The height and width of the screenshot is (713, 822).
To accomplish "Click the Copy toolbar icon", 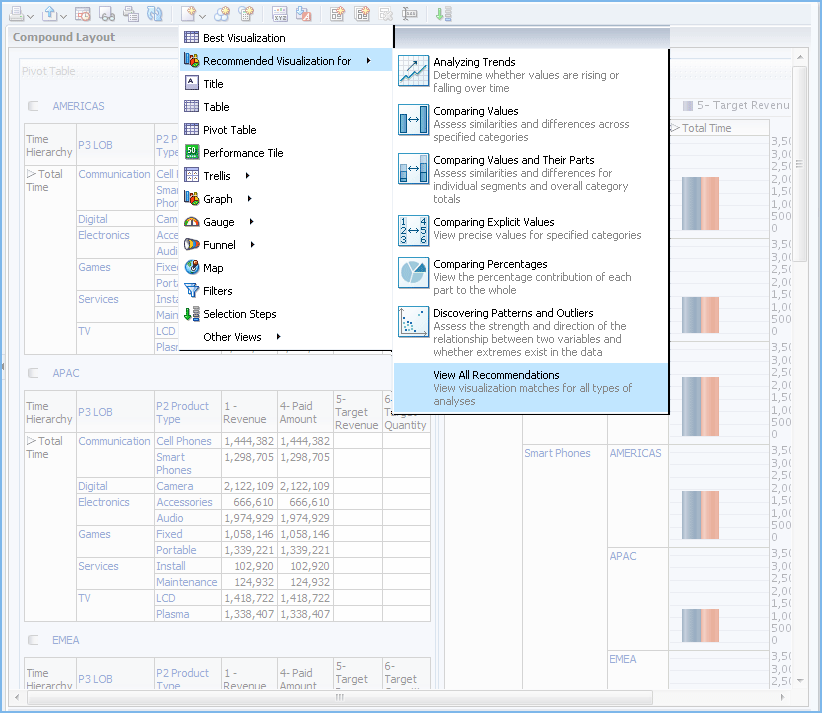I will tap(130, 13).
